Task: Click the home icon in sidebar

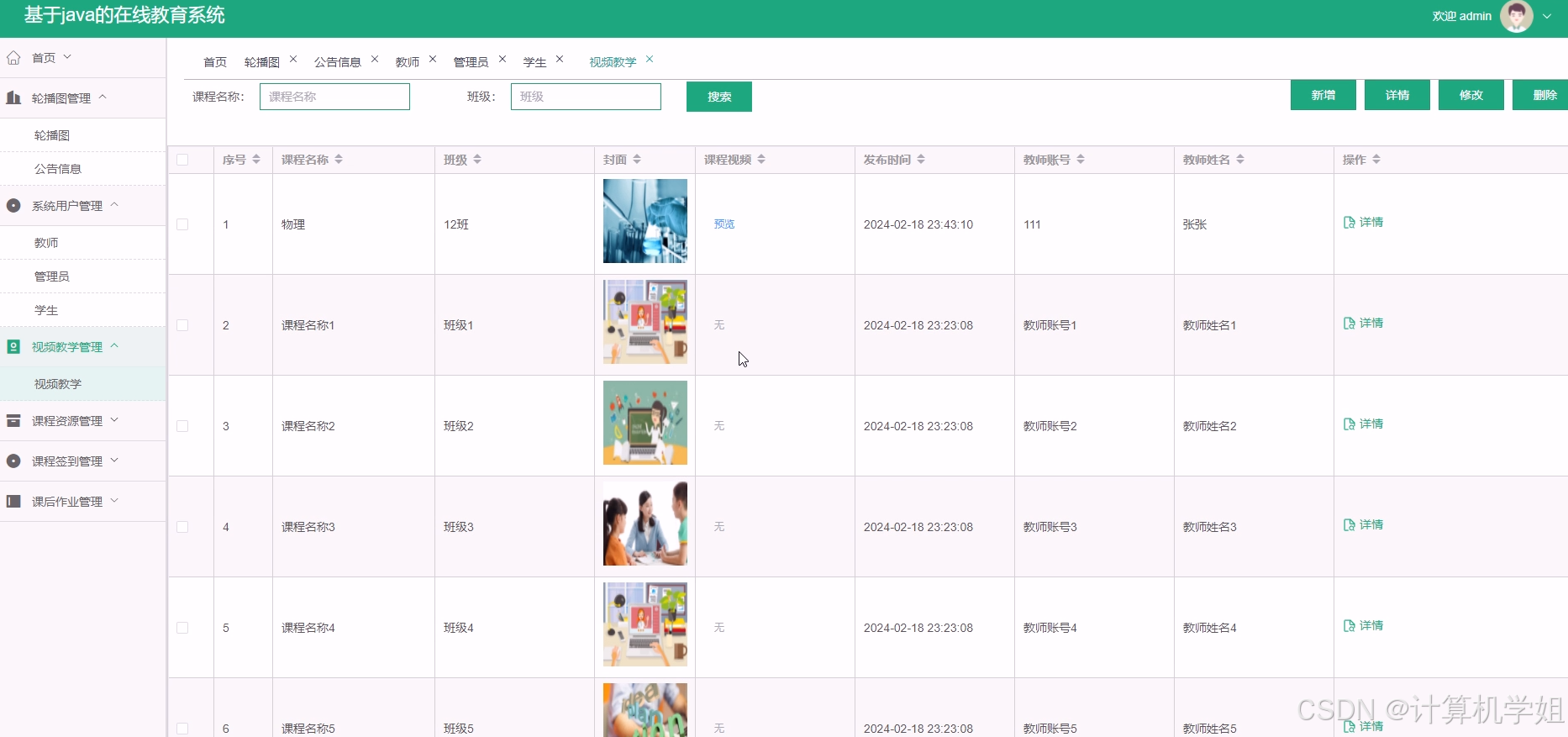Action: (13, 58)
